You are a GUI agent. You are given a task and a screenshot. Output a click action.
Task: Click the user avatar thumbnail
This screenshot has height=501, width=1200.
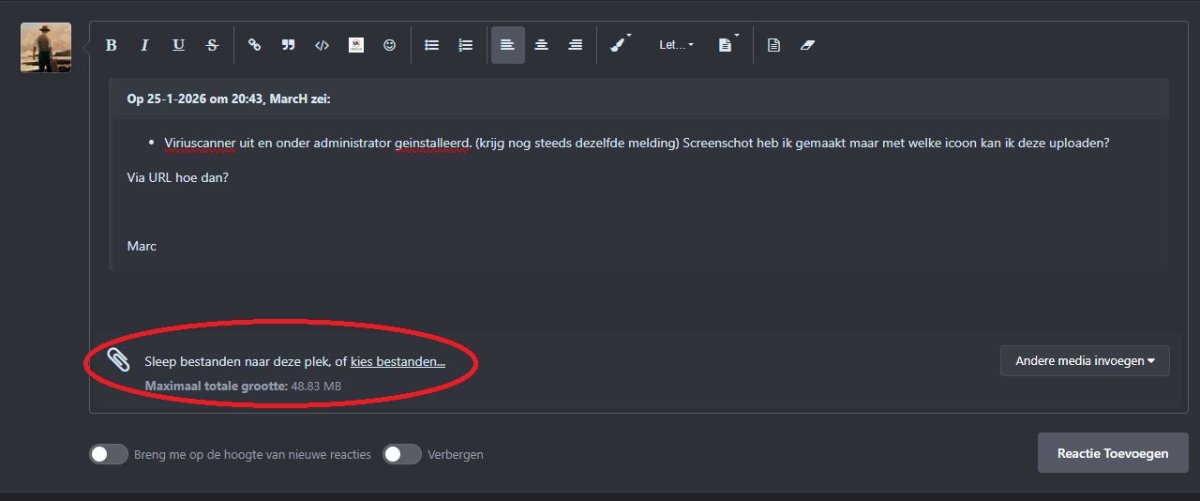click(46, 47)
